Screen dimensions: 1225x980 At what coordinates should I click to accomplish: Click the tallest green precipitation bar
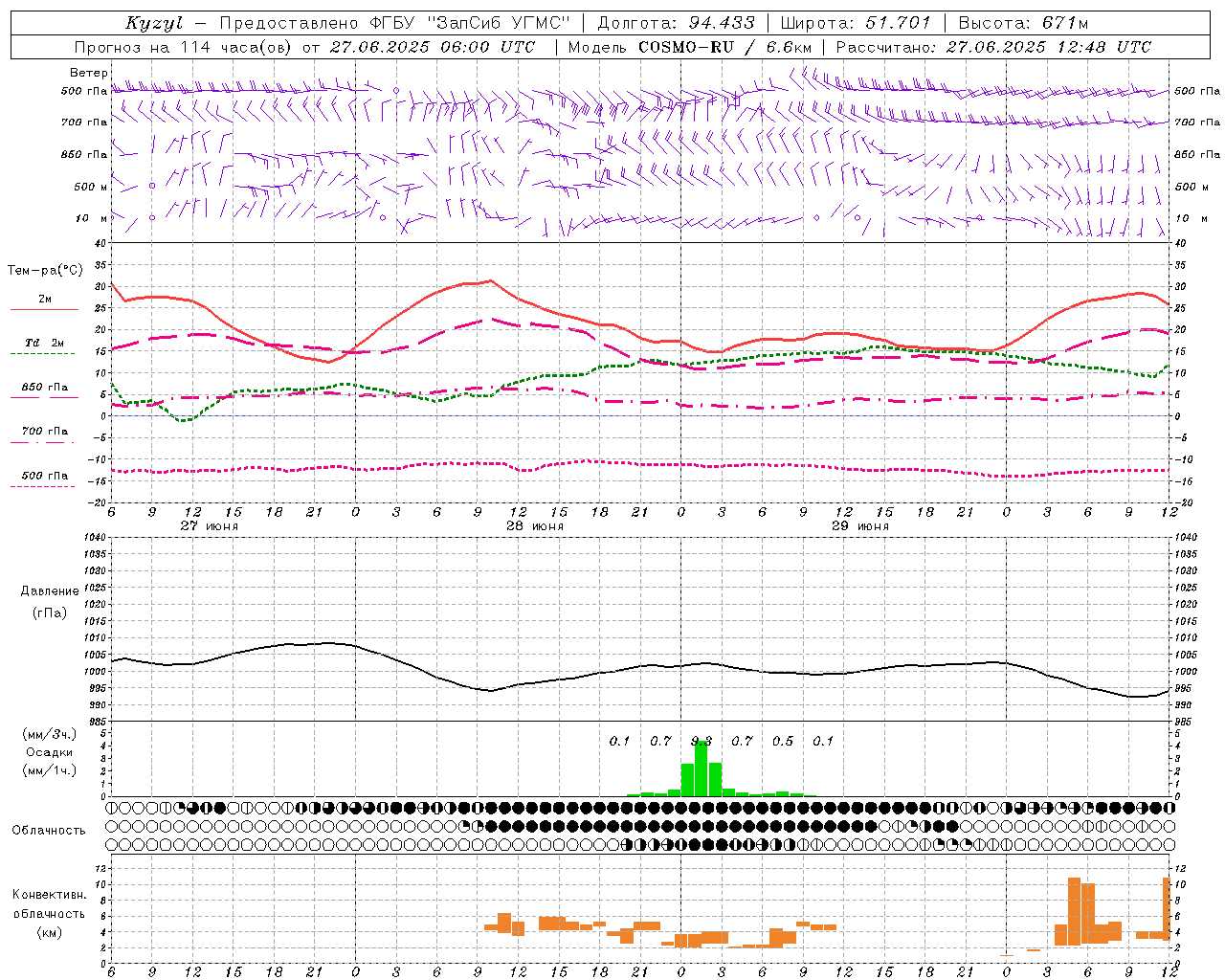click(702, 768)
